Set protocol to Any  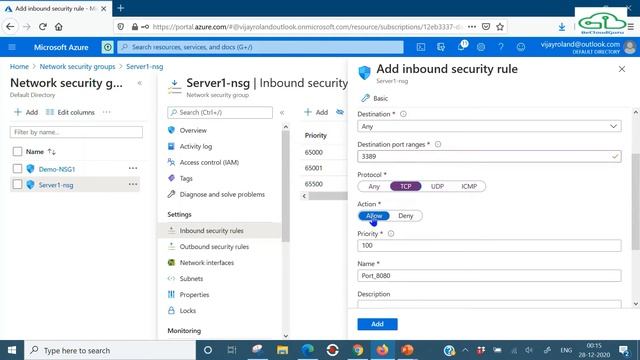pyautogui.click(x=374, y=186)
